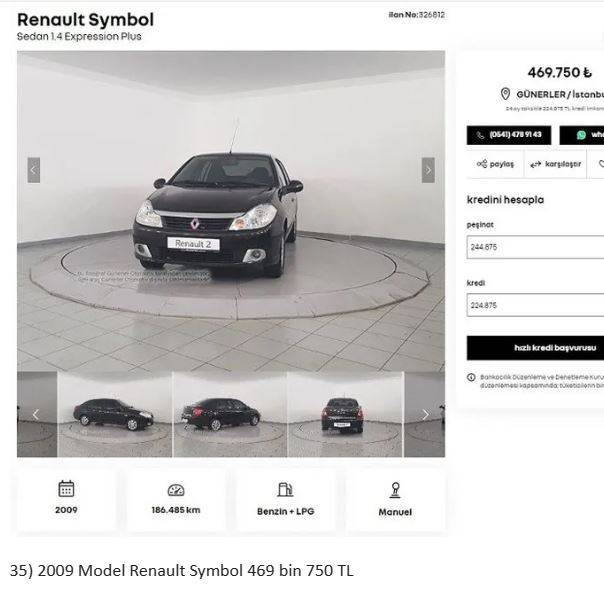This screenshot has width=604, height=597.
Task: Click the speedometer icon above 186.485 km
Action: (x=176, y=490)
